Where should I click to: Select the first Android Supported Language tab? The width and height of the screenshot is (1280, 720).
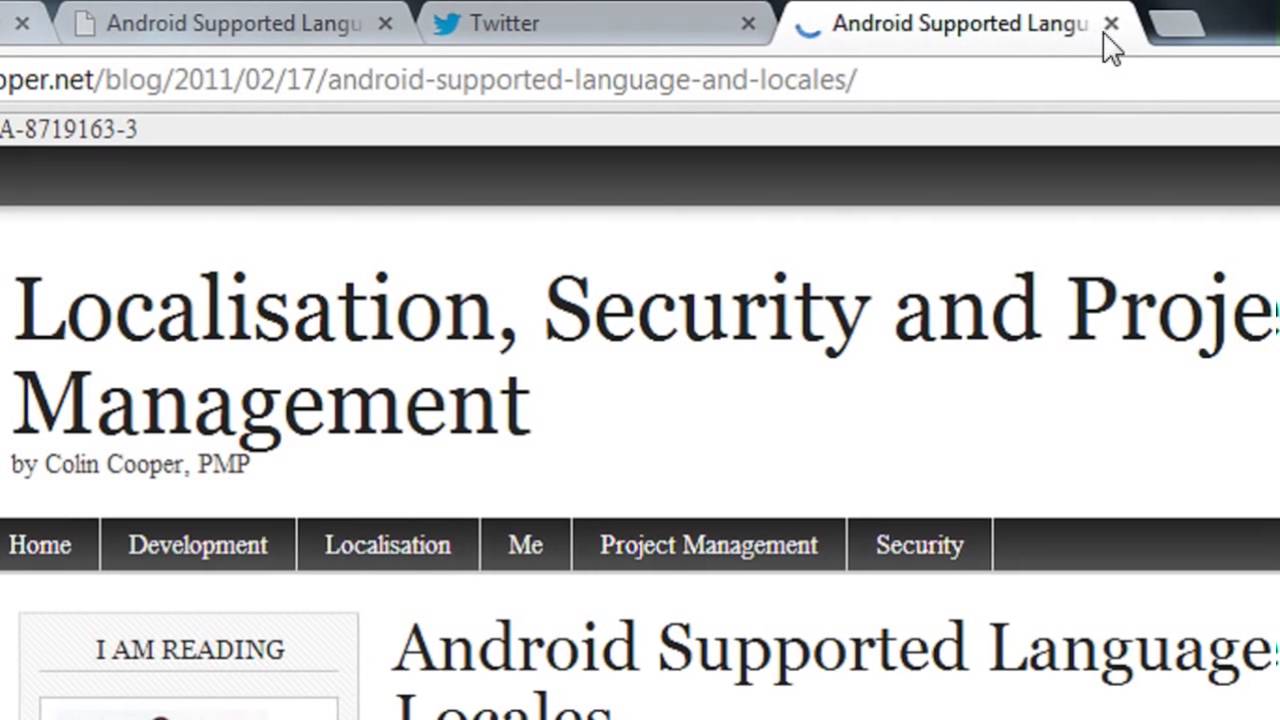coord(233,24)
